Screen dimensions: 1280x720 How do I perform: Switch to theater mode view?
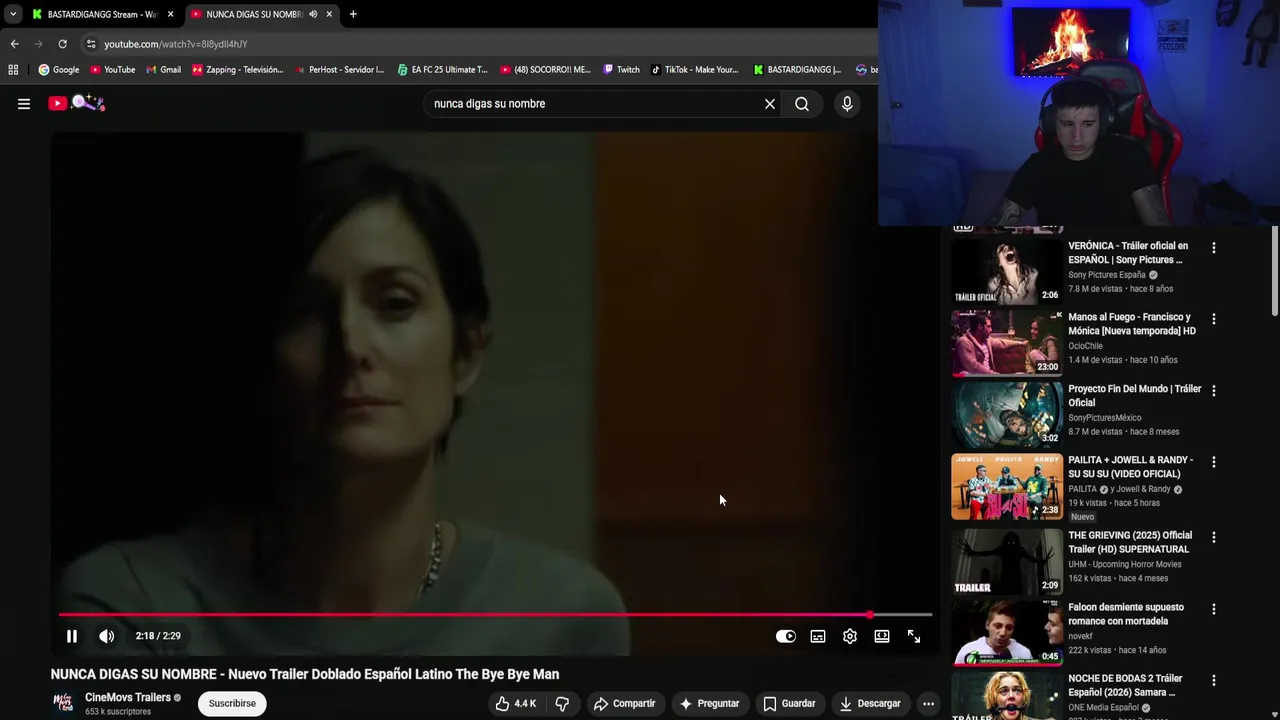point(882,636)
